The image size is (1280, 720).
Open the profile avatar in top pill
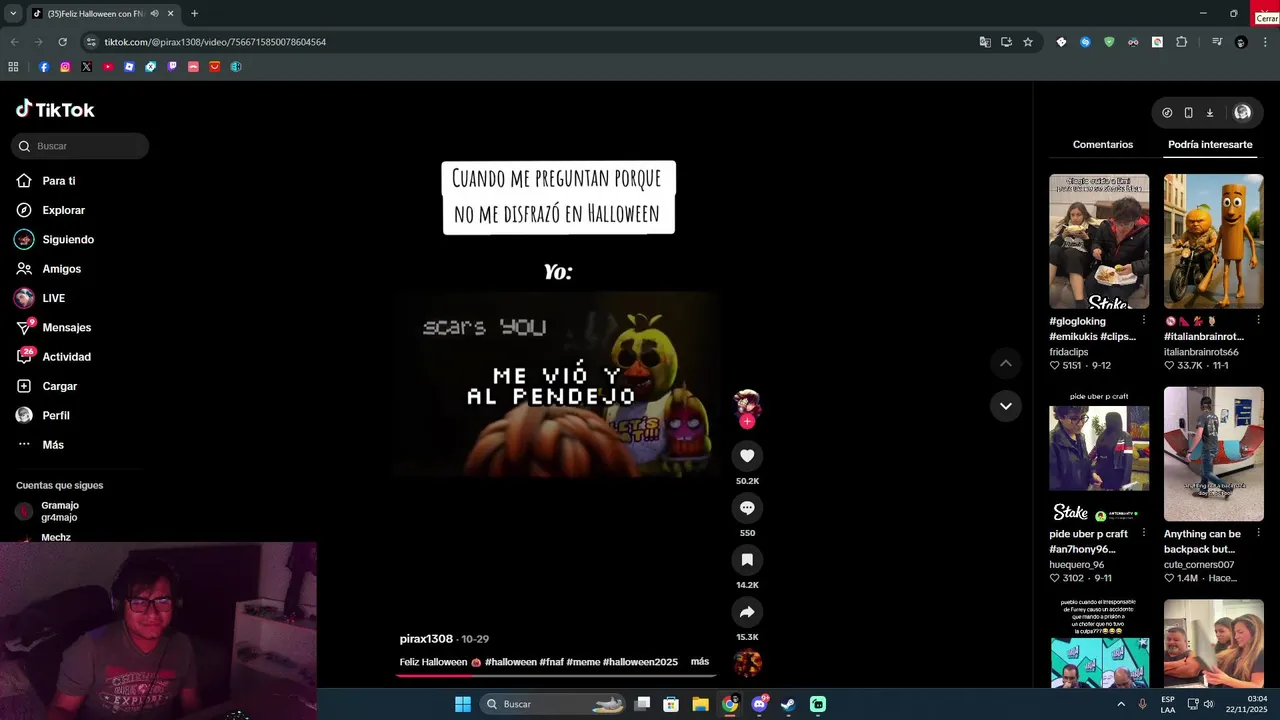[x=1242, y=113]
